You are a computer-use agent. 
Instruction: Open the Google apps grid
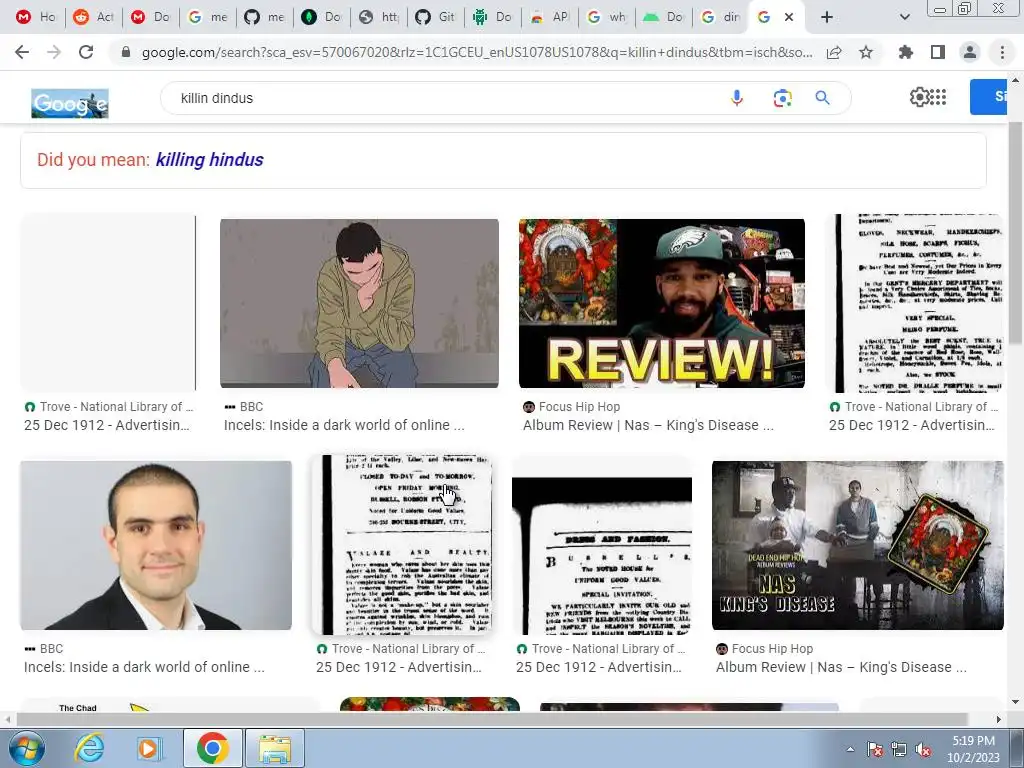click(x=938, y=97)
